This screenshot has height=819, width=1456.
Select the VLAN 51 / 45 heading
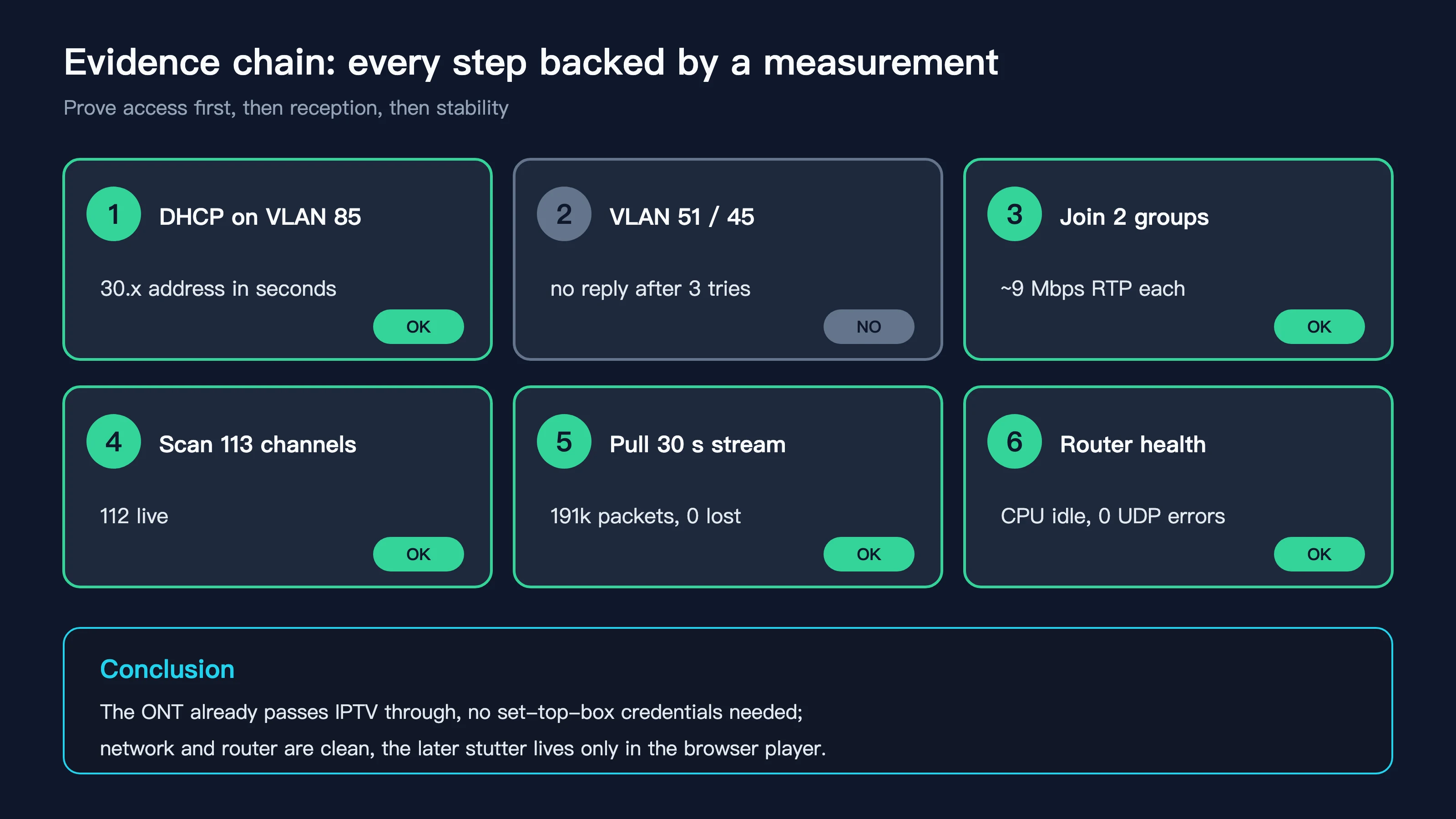tap(682, 217)
